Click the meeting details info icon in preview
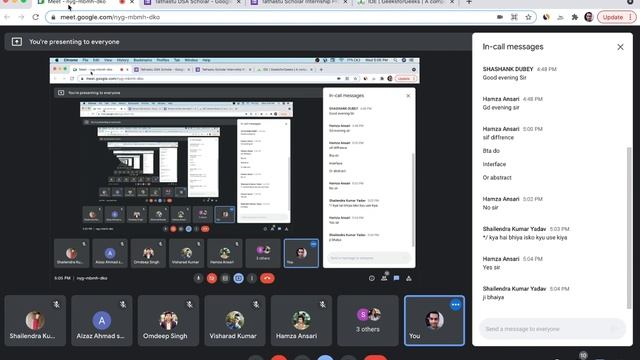Viewport: 640px width, 360px height. [x=371, y=278]
